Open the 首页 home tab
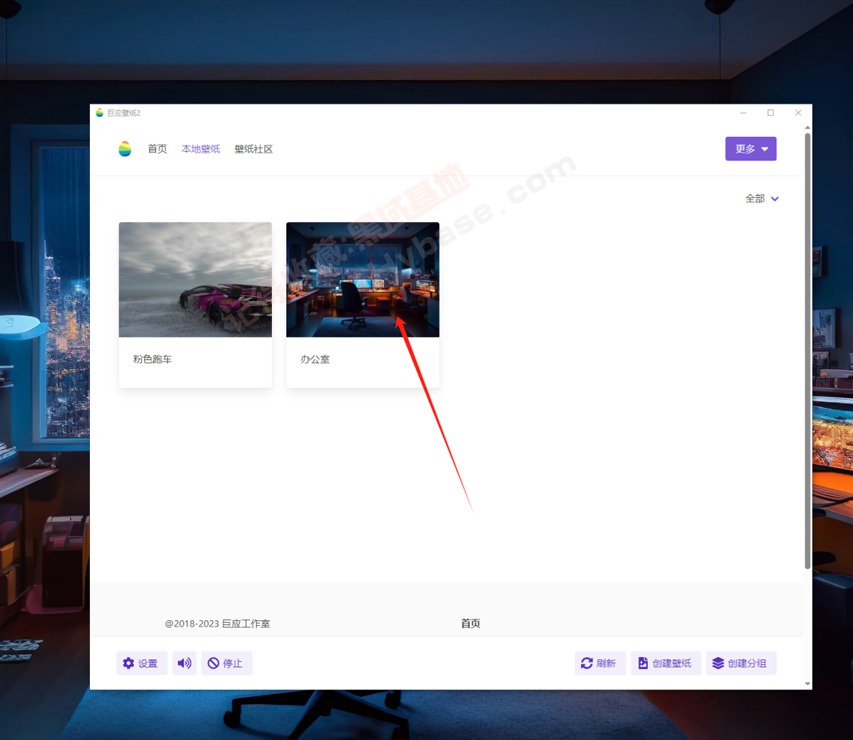 click(157, 149)
